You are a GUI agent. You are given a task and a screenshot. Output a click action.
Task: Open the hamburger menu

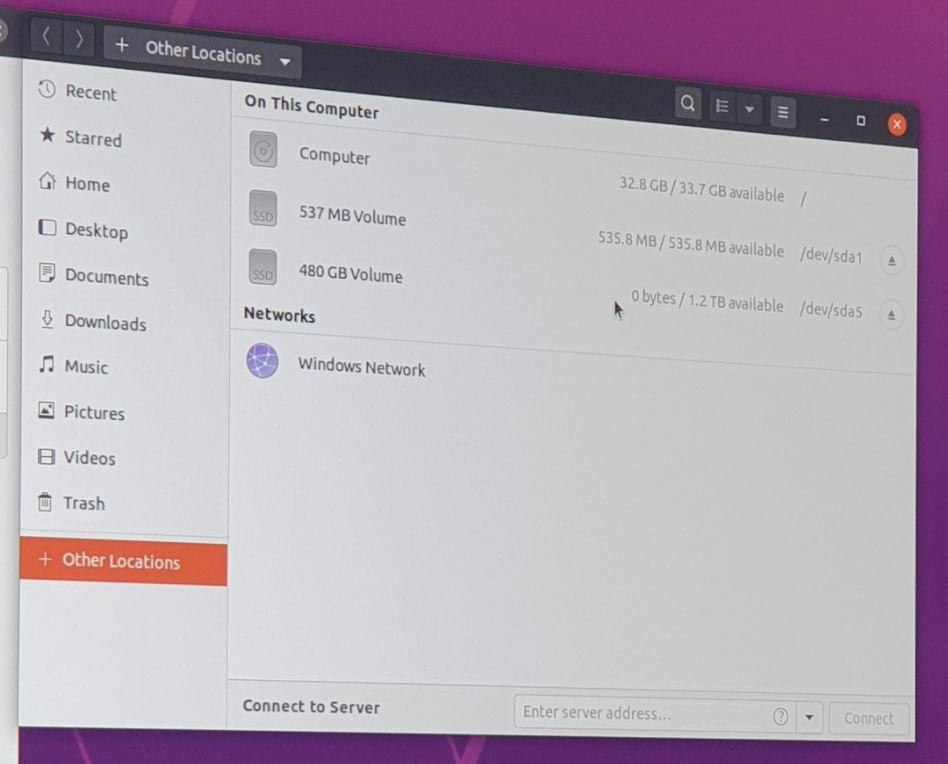[783, 112]
